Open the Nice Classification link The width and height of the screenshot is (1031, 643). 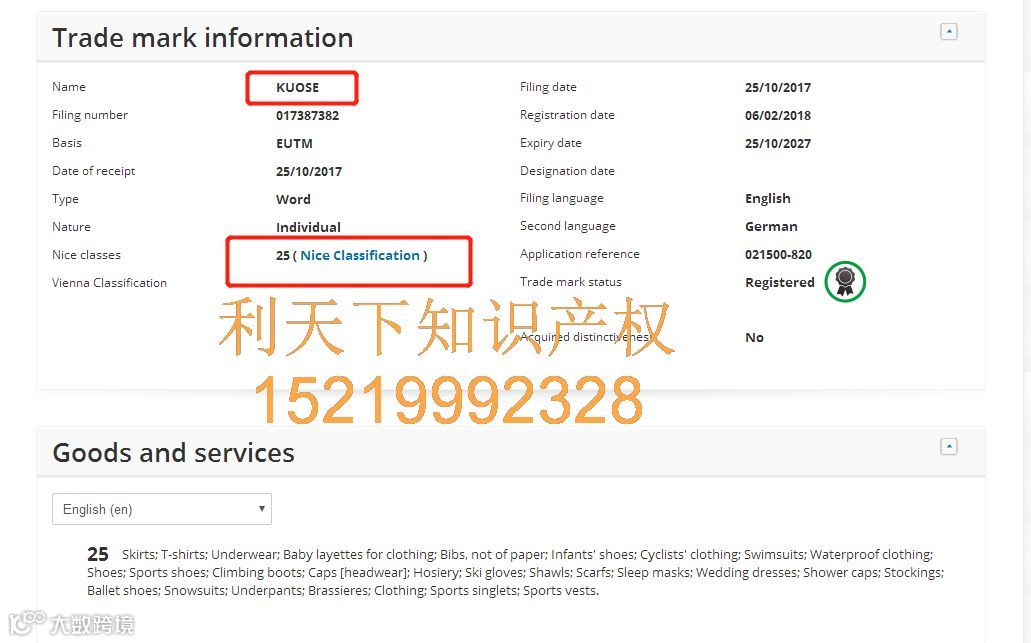pos(360,255)
